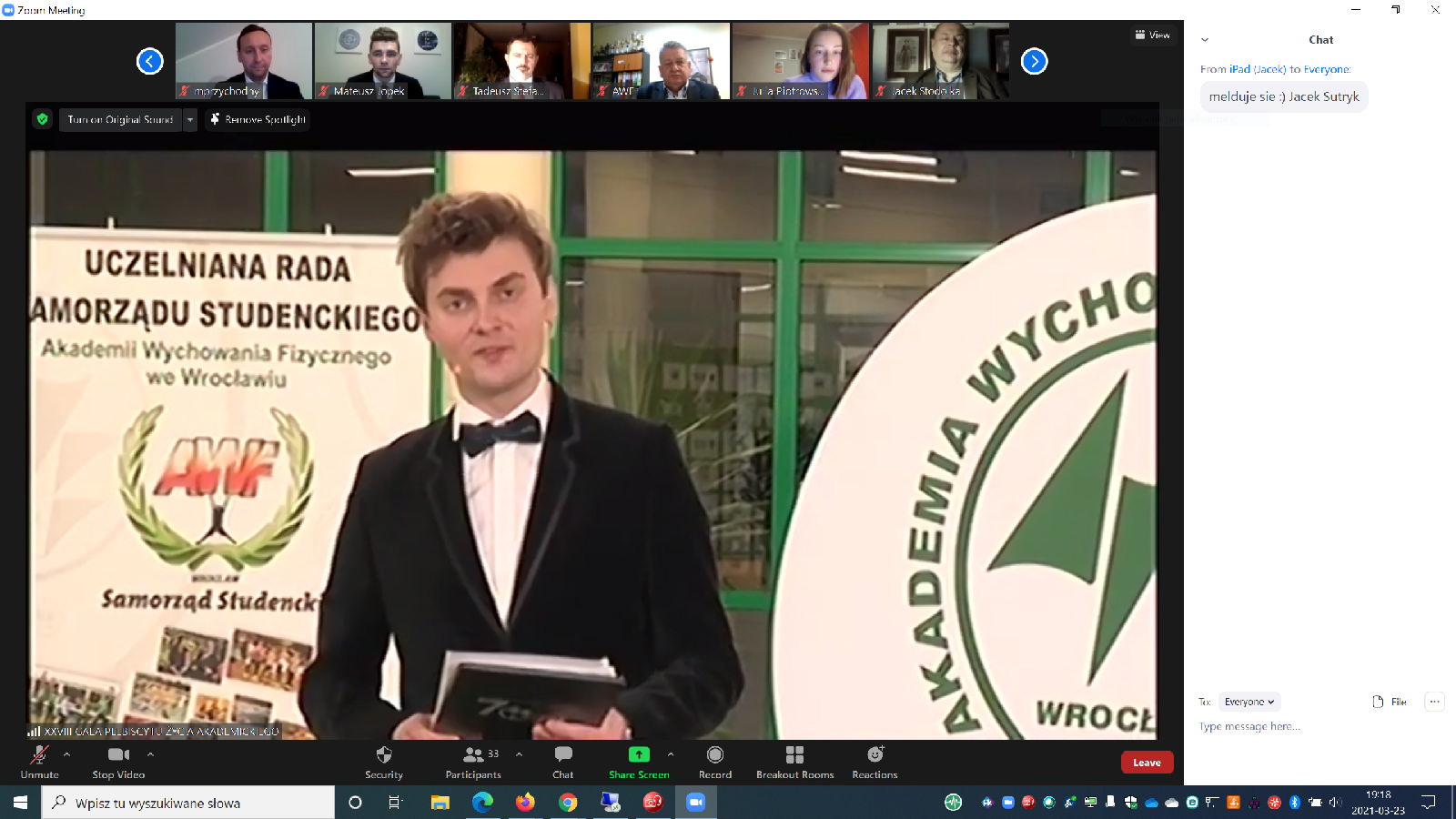Collapse the Chat panel chevron

pyautogui.click(x=1205, y=40)
